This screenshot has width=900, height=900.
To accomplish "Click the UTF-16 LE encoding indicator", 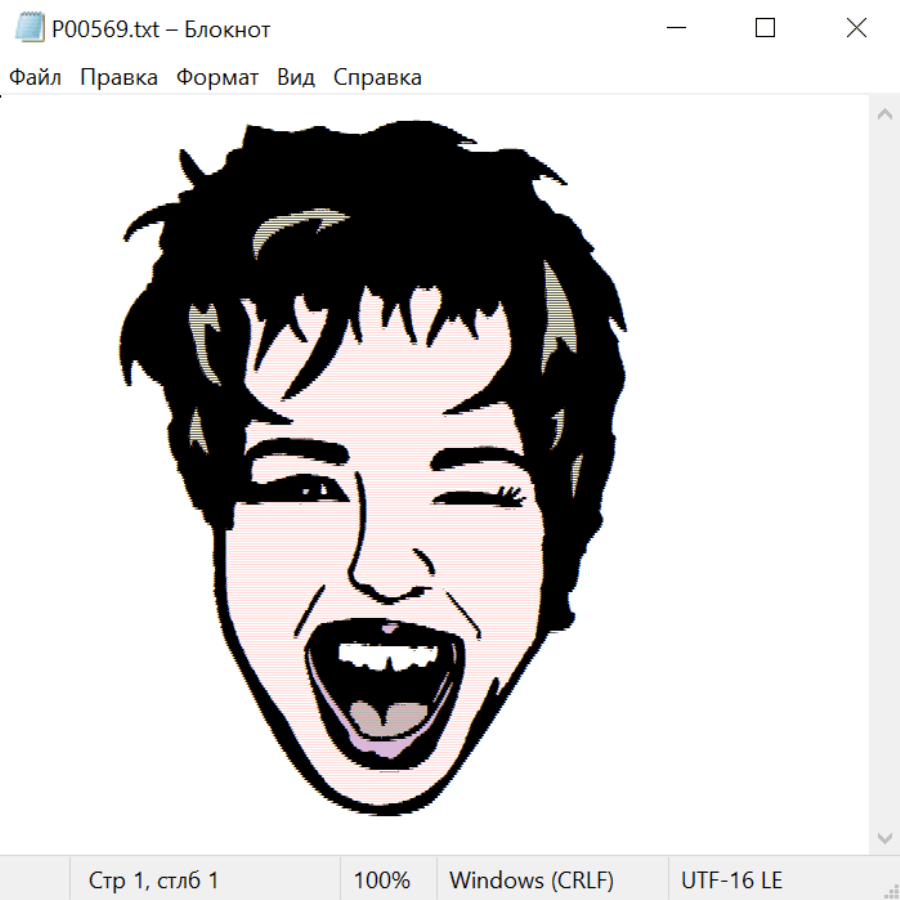I will (x=732, y=881).
